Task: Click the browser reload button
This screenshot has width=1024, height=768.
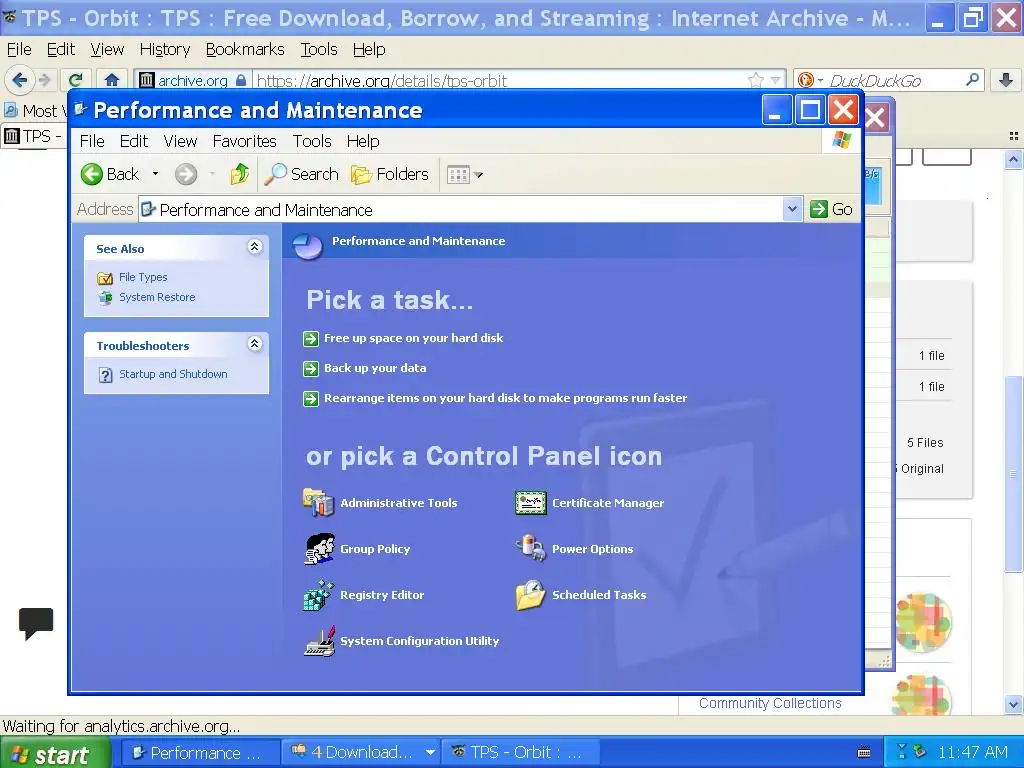Action: pos(76,80)
